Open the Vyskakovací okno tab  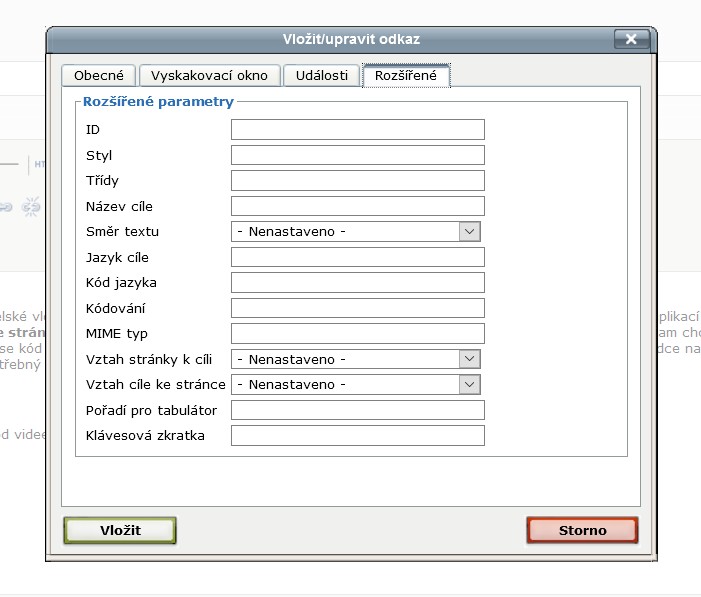point(210,76)
